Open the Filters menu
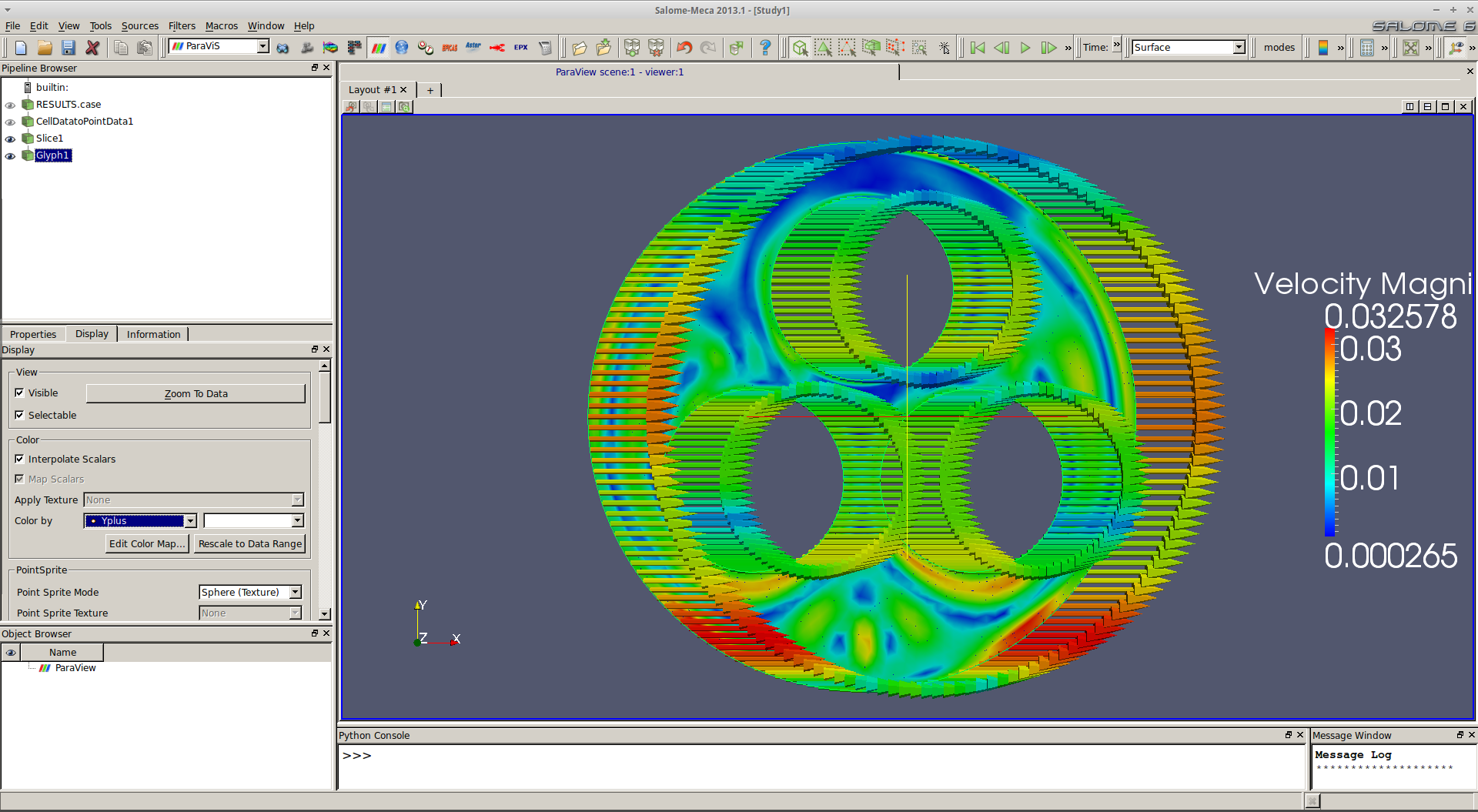Screen dimensions: 1478x812 coord(182,26)
